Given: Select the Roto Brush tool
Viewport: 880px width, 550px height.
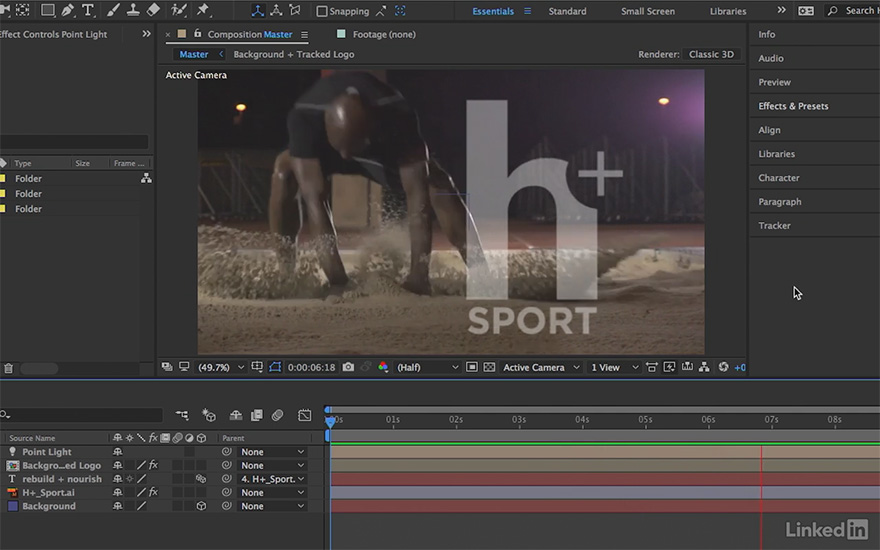Looking at the screenshot, I should (178, 10).
